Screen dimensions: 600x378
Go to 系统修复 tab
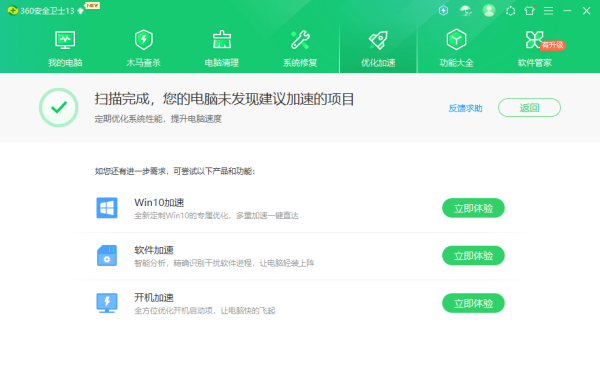pyautogui.click(x=300, y=49)
